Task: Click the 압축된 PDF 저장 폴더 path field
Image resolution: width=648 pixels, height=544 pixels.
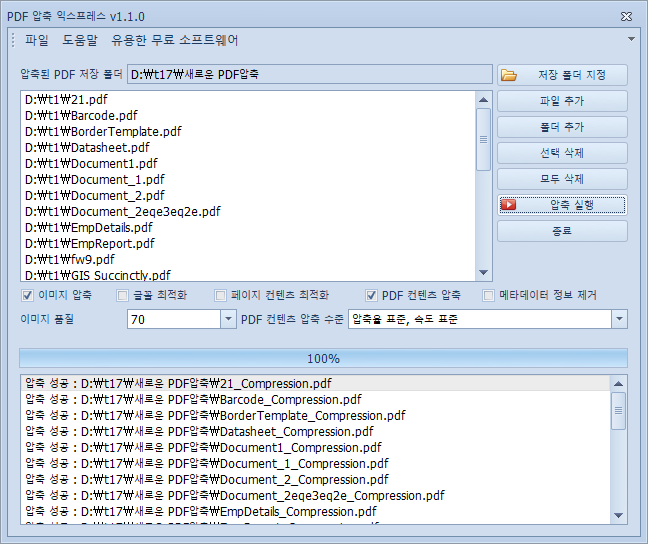Action: (x=310, y=74)
